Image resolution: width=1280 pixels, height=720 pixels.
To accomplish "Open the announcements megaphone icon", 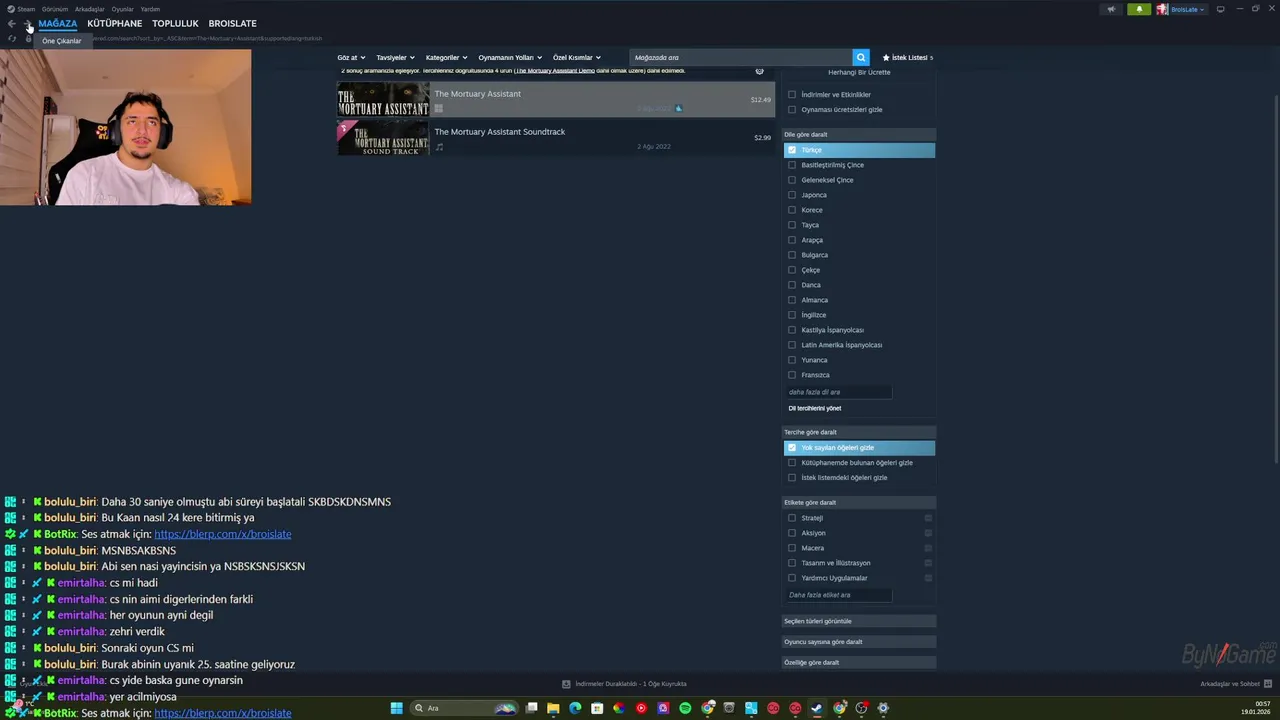I will pyautogui.click(x=1111, y=9).
